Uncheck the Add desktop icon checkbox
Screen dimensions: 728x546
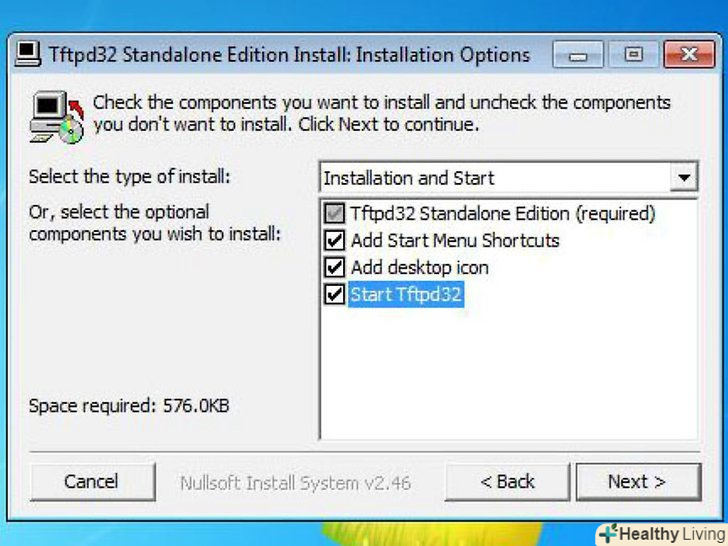tap(334, 268)
